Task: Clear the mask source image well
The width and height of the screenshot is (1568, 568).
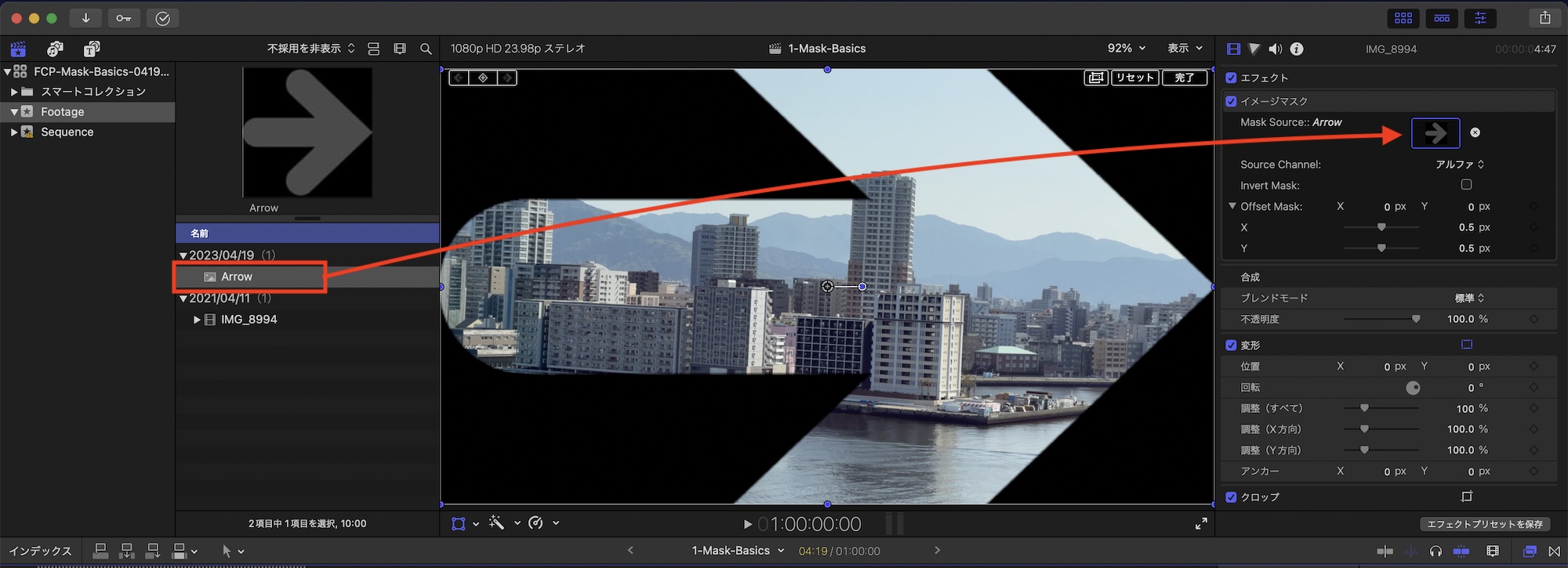Action: pos(1475,132)
